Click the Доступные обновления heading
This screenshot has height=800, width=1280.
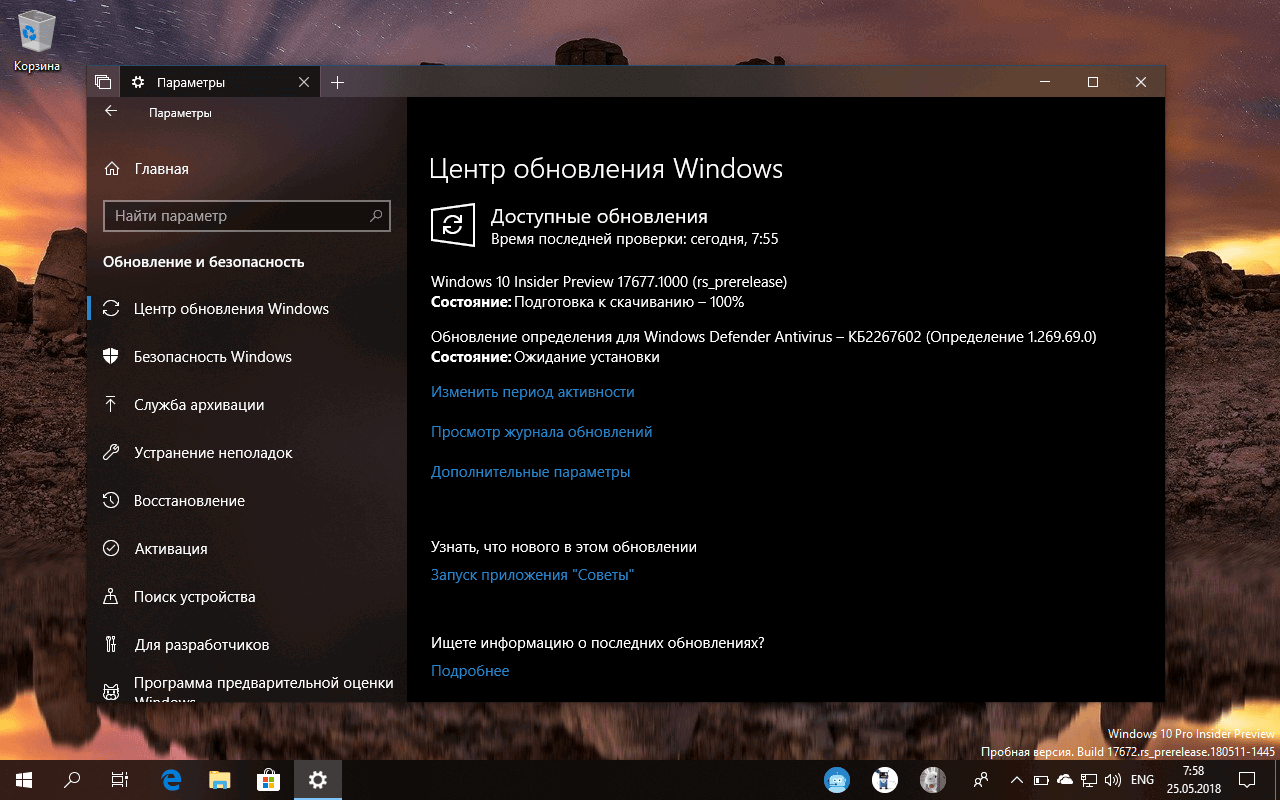click(x=599, y=216)
